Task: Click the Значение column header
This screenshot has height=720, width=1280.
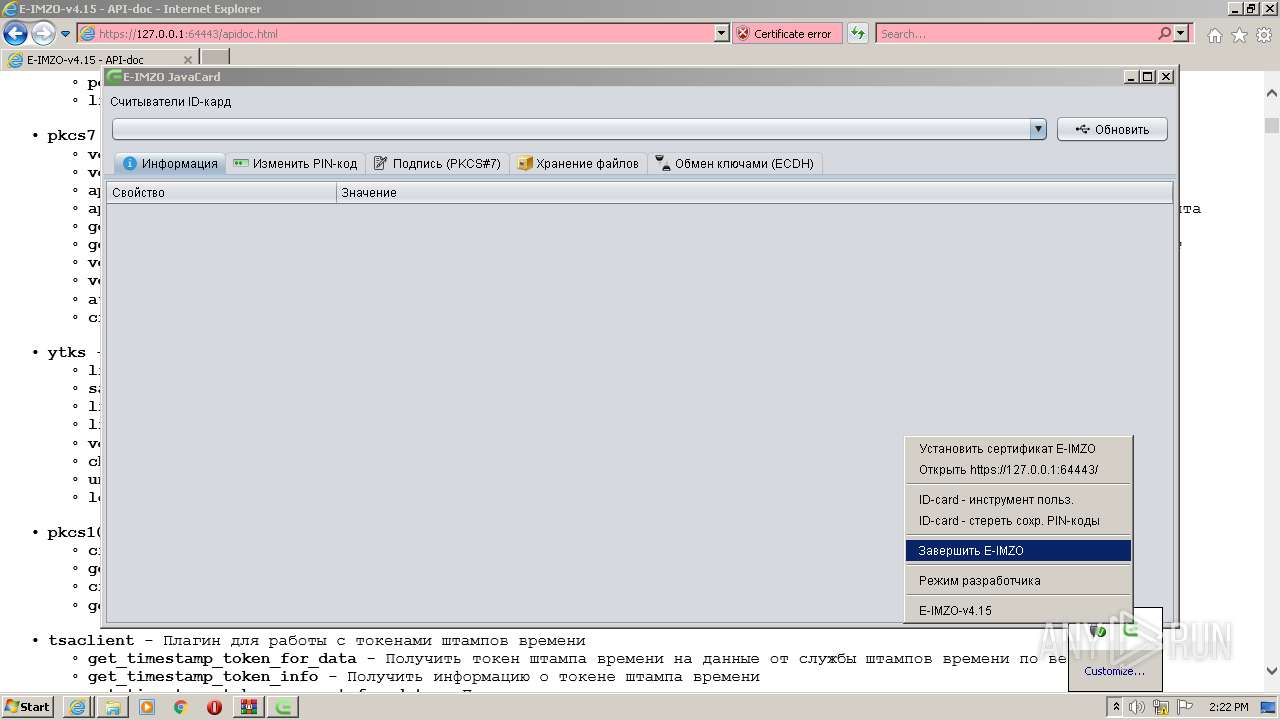Action: (754, 192)
